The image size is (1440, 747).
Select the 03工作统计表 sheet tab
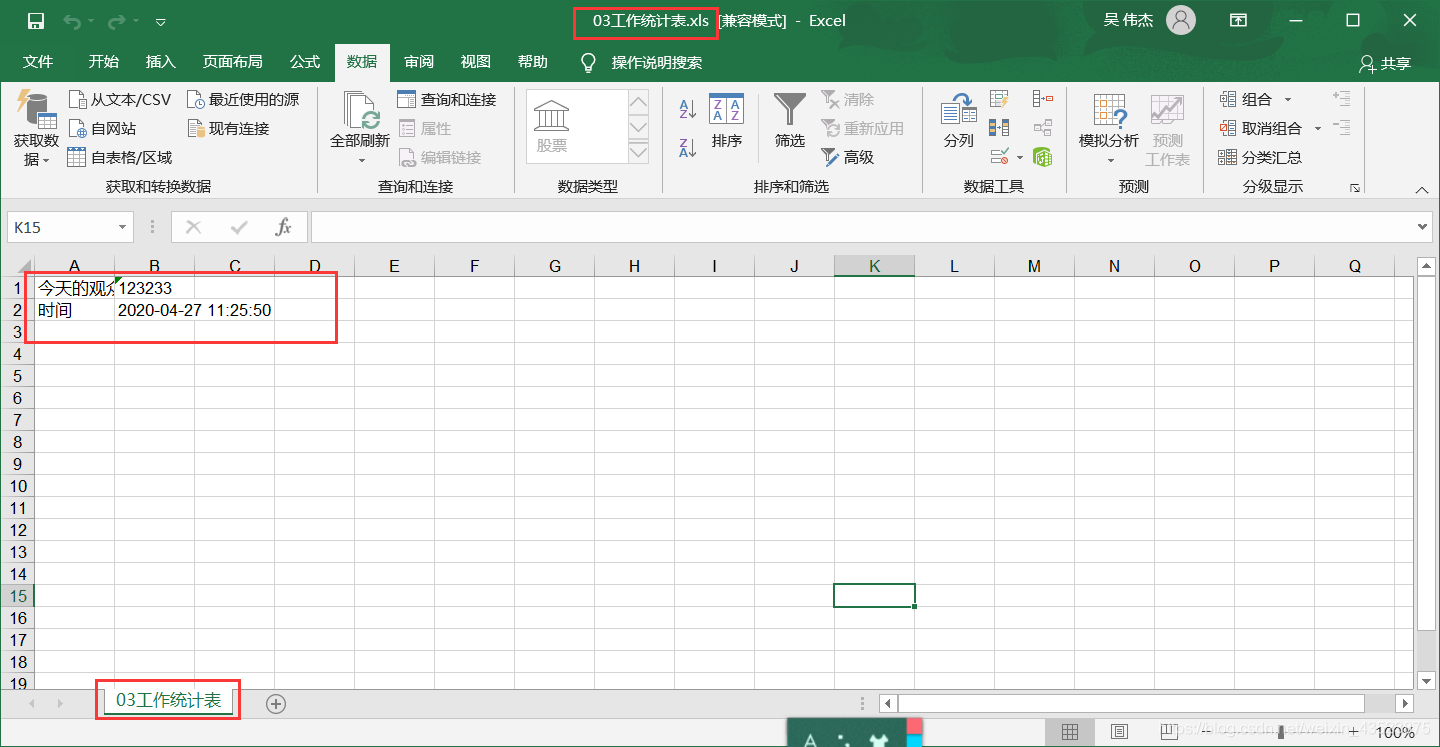pyautogui.click(x=169, y=701)
